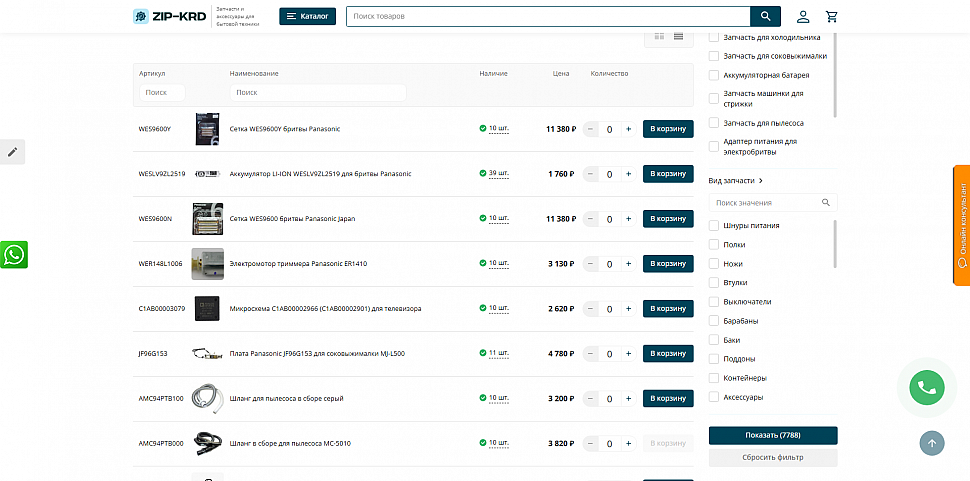Open link Сетка WES9600 бритвы Panasonic Japan
970x481 pixels.
pos(292,219)
